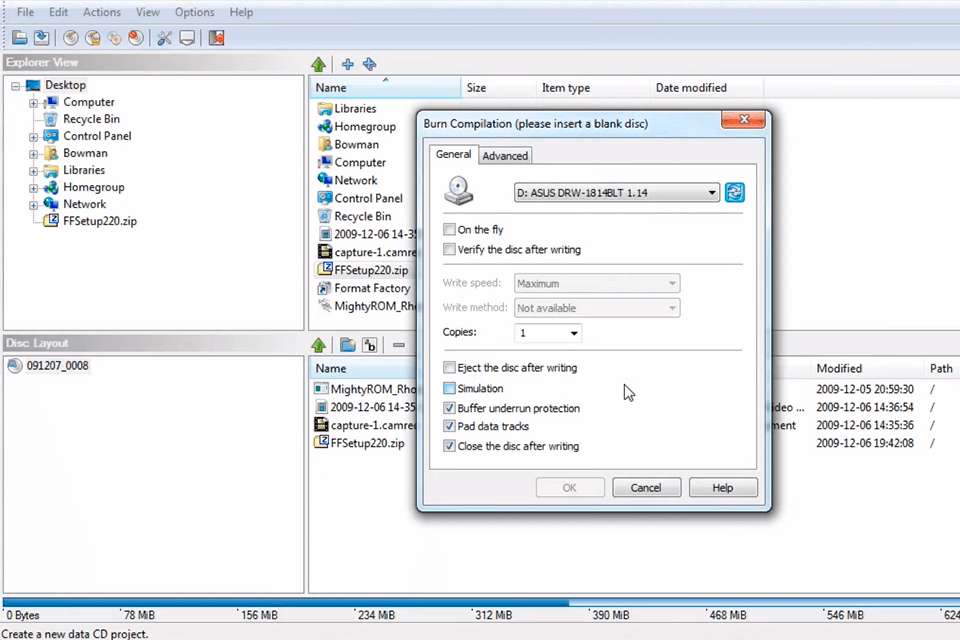This screenshot has width=960, height=640.
Task: Open the Actions menu
Action: 102,12
